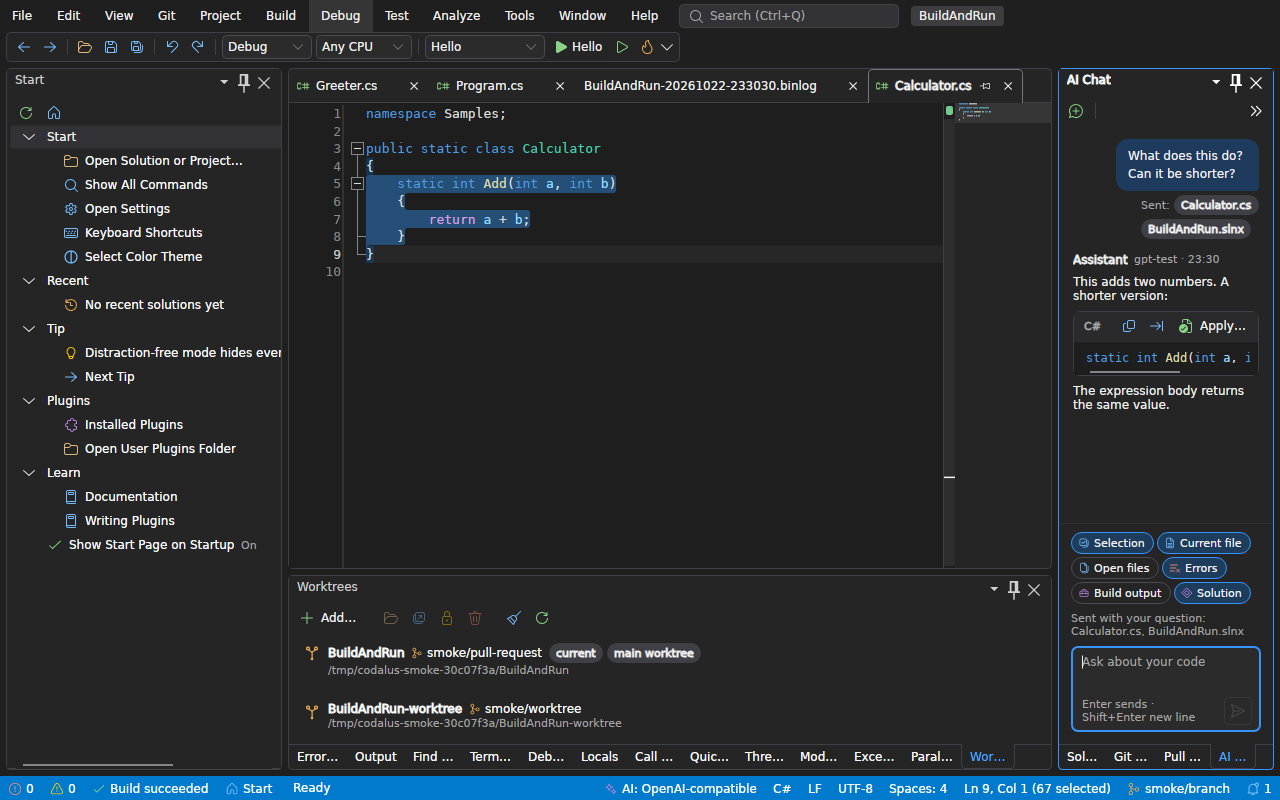Click the padlock icon in the Worktrees toolbar

coord(447,618)
